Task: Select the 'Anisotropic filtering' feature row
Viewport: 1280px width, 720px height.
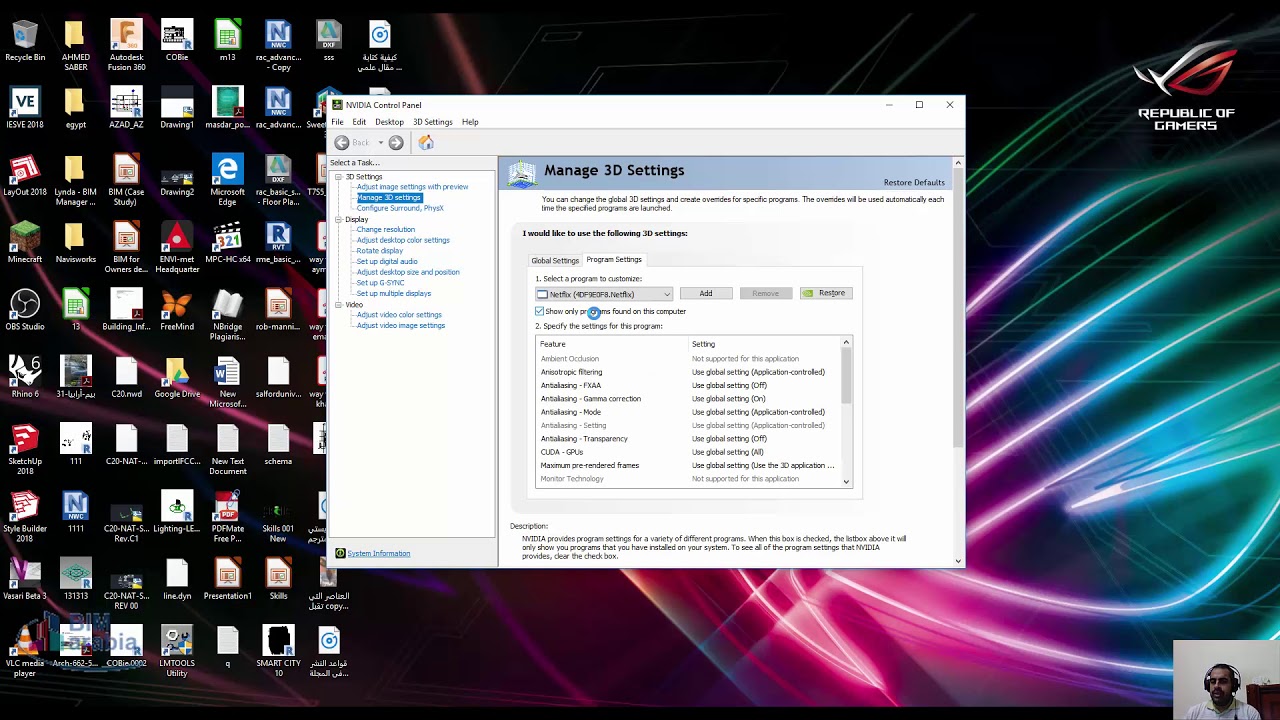Action: tap(689, 372)
